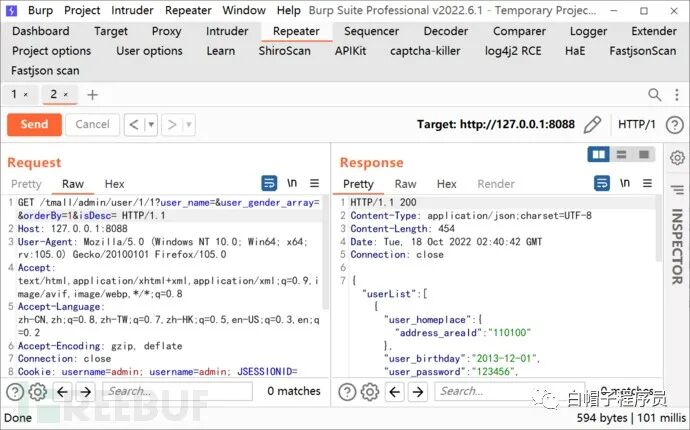This screenshot has width=690, height=430.
Task: Switch to the Target tab
Action: [x=110, y=31]
